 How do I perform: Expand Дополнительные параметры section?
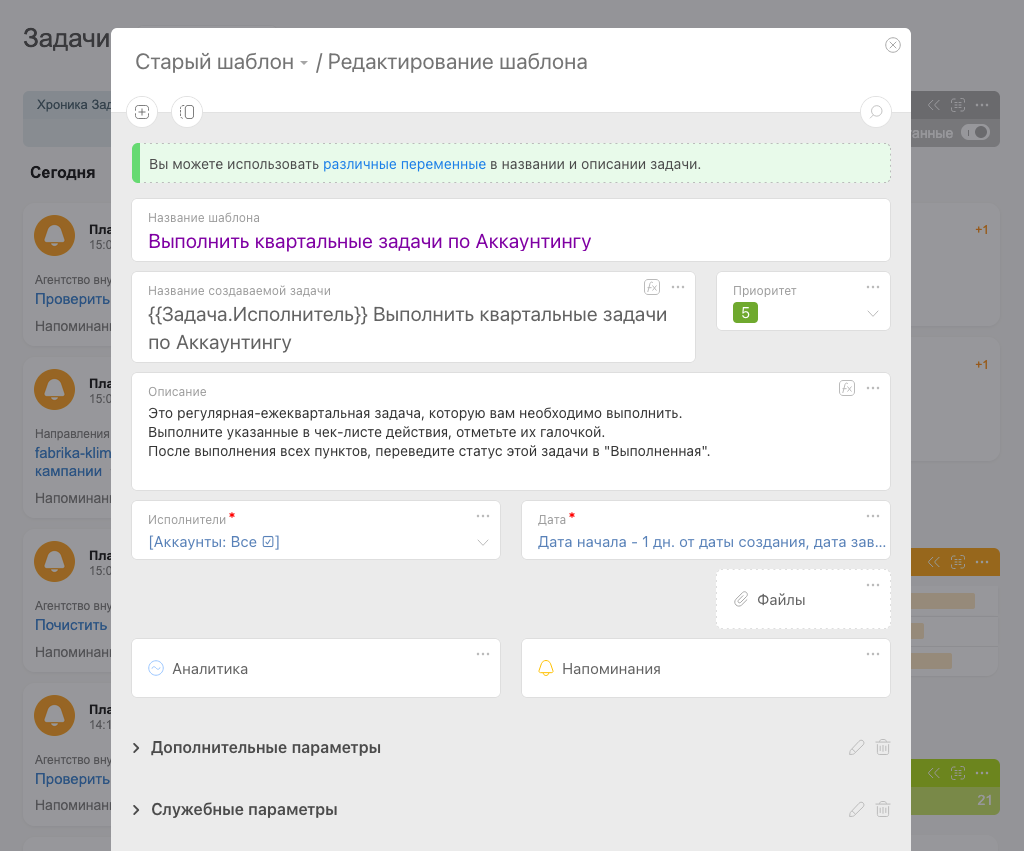[x=136, y=747]
